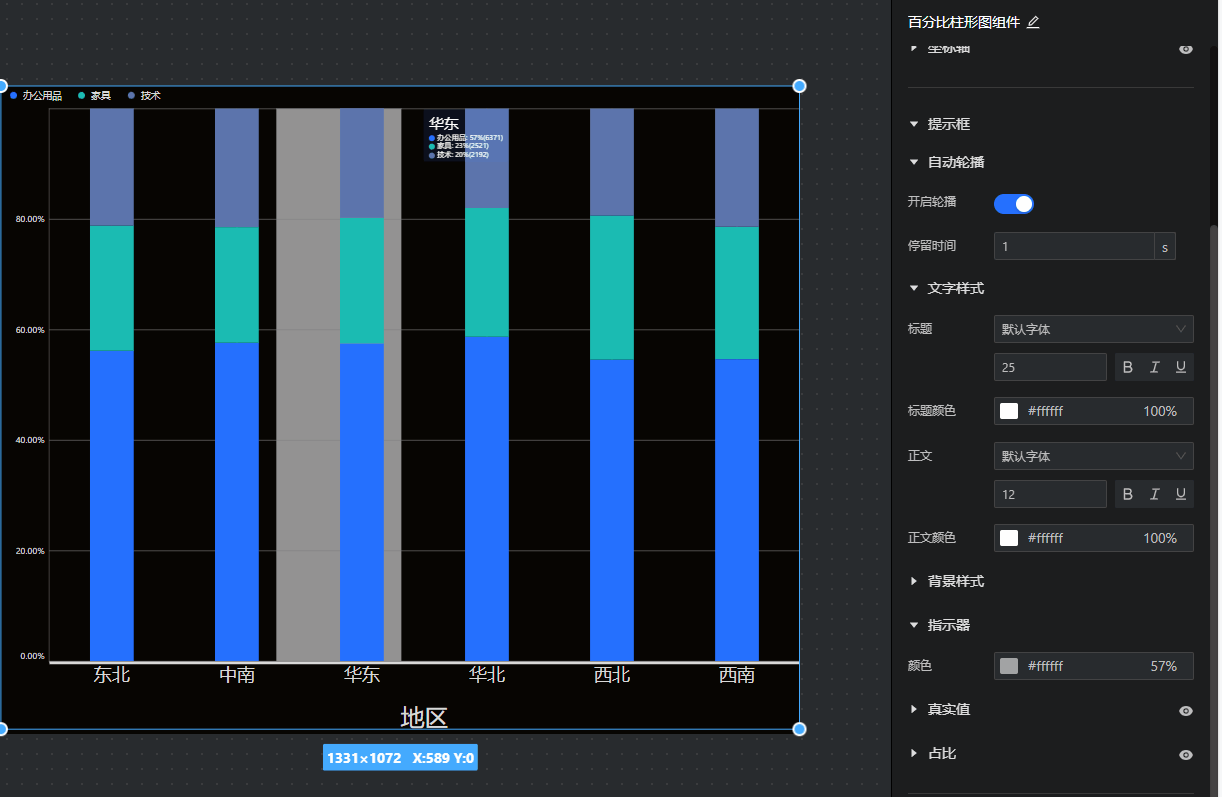This screenshot has width=1222, height=797.
Task: Disable the 开启轮播 switch
Action: [1013, 204]
